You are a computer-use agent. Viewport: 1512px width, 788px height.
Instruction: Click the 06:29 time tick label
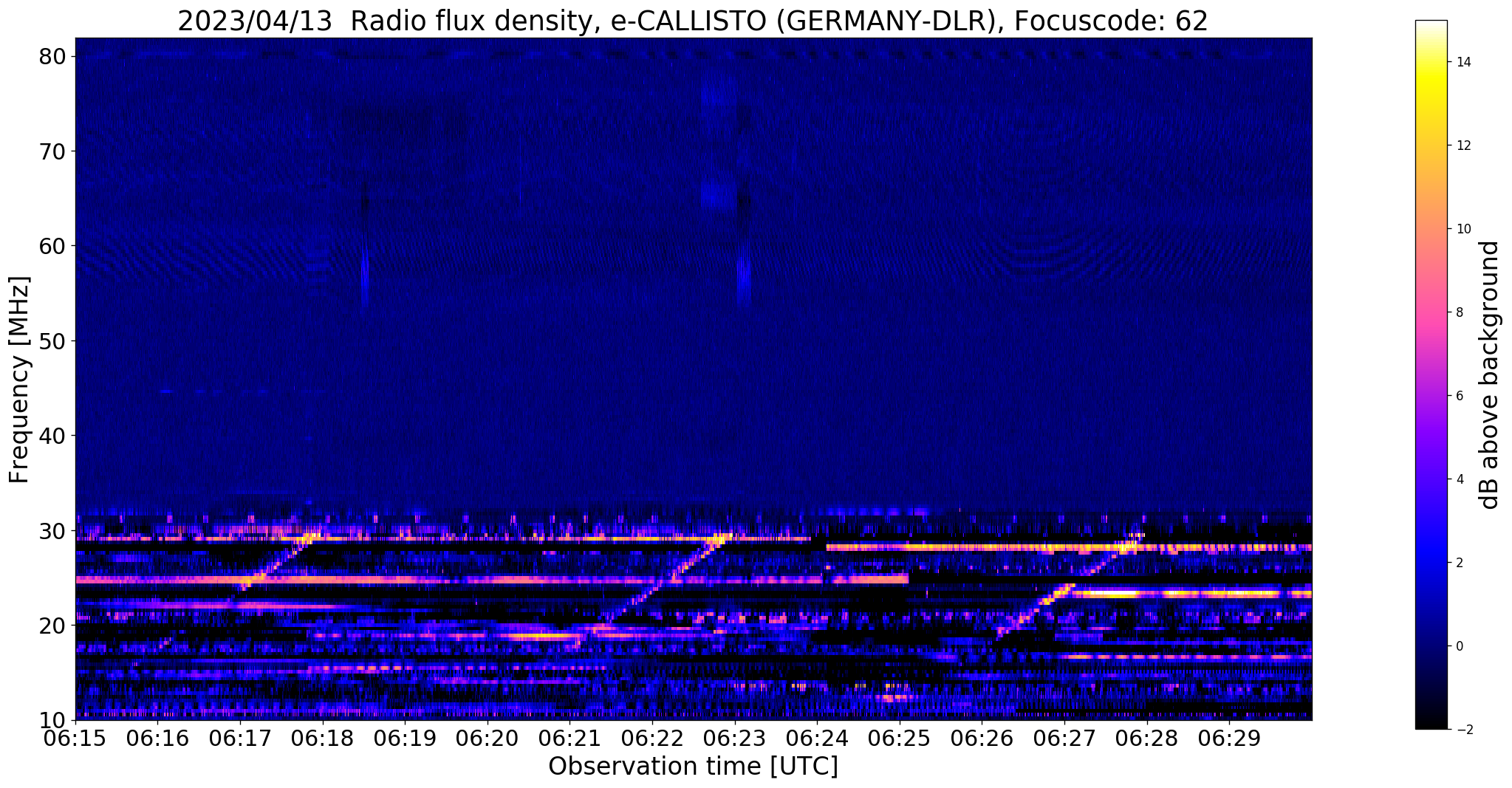point(1230,739)
